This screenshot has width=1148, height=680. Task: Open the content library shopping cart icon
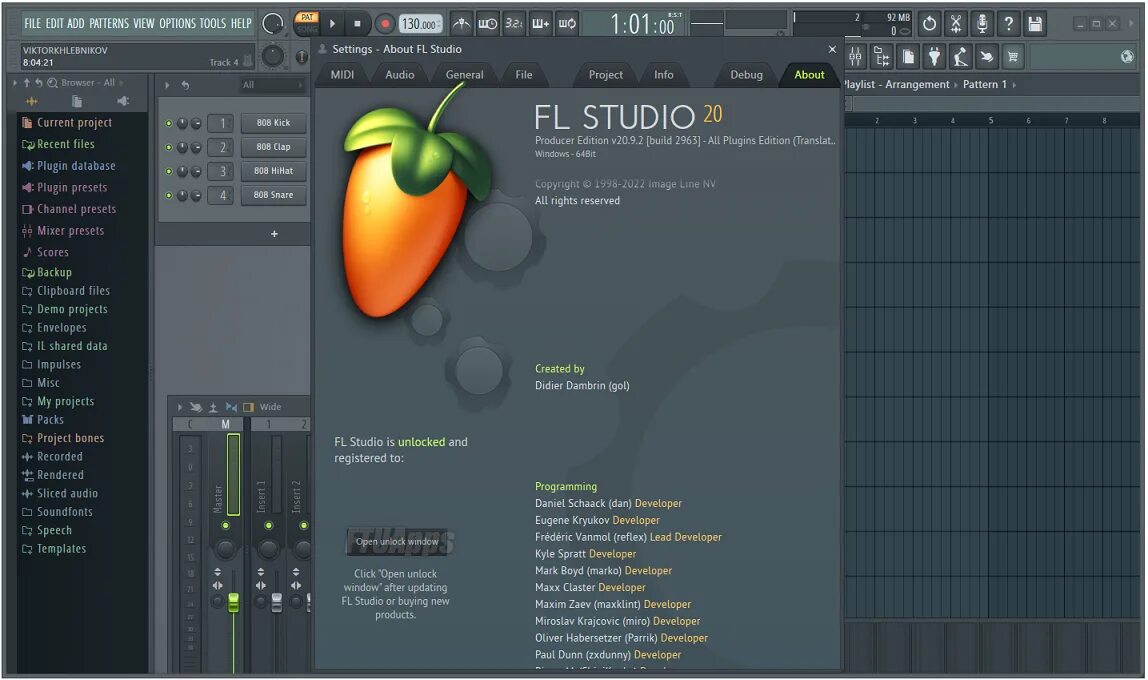click(1013, 56)
